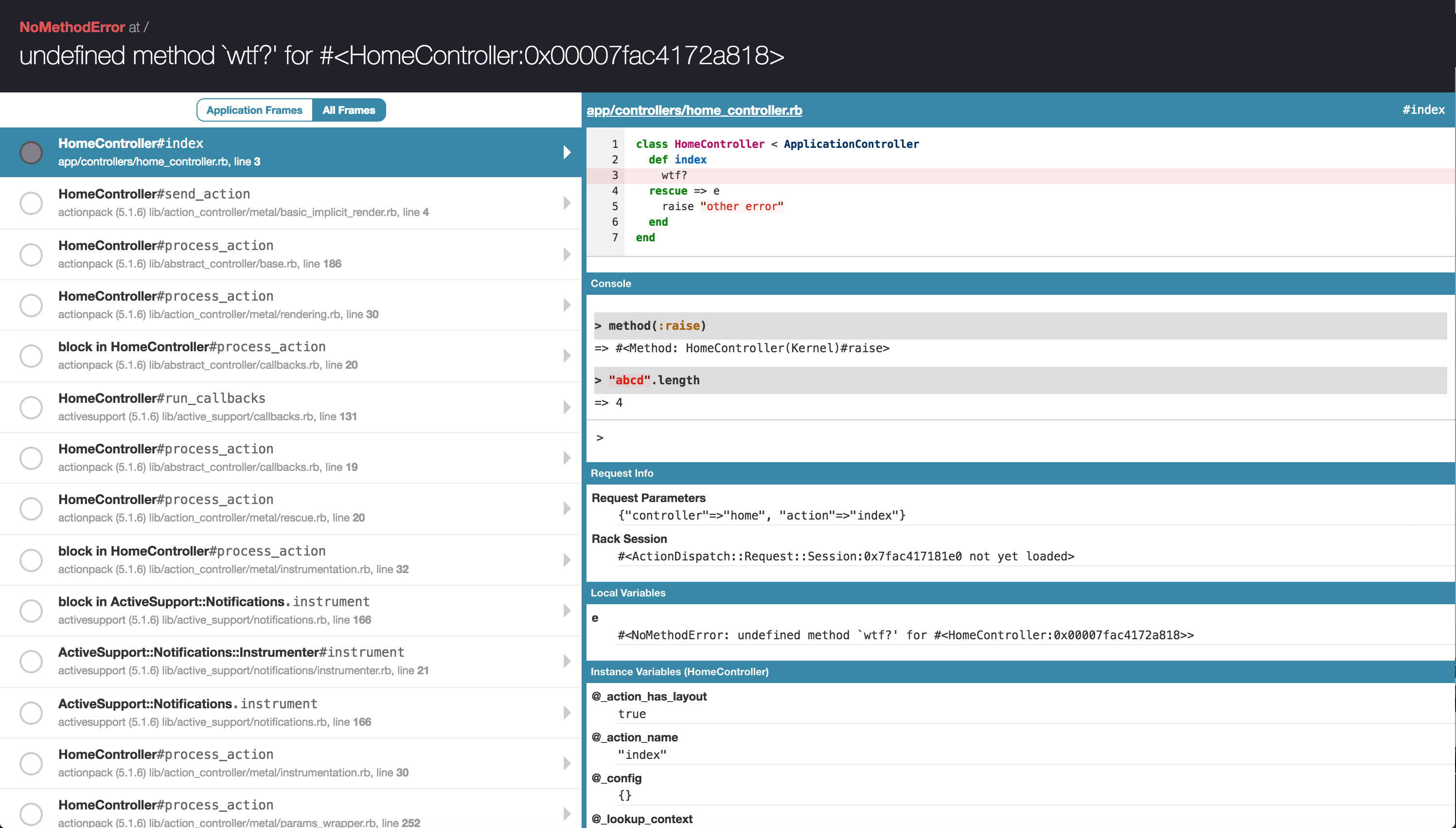Click the Instance Variables (HomeController) header
The image size is (1456, 828).
point(1021,672)
